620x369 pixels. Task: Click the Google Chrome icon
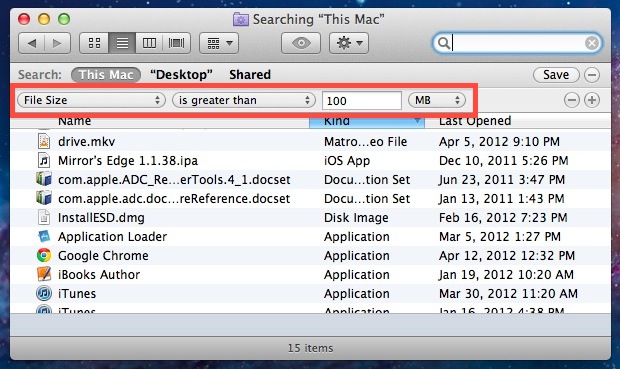(44, 255)
